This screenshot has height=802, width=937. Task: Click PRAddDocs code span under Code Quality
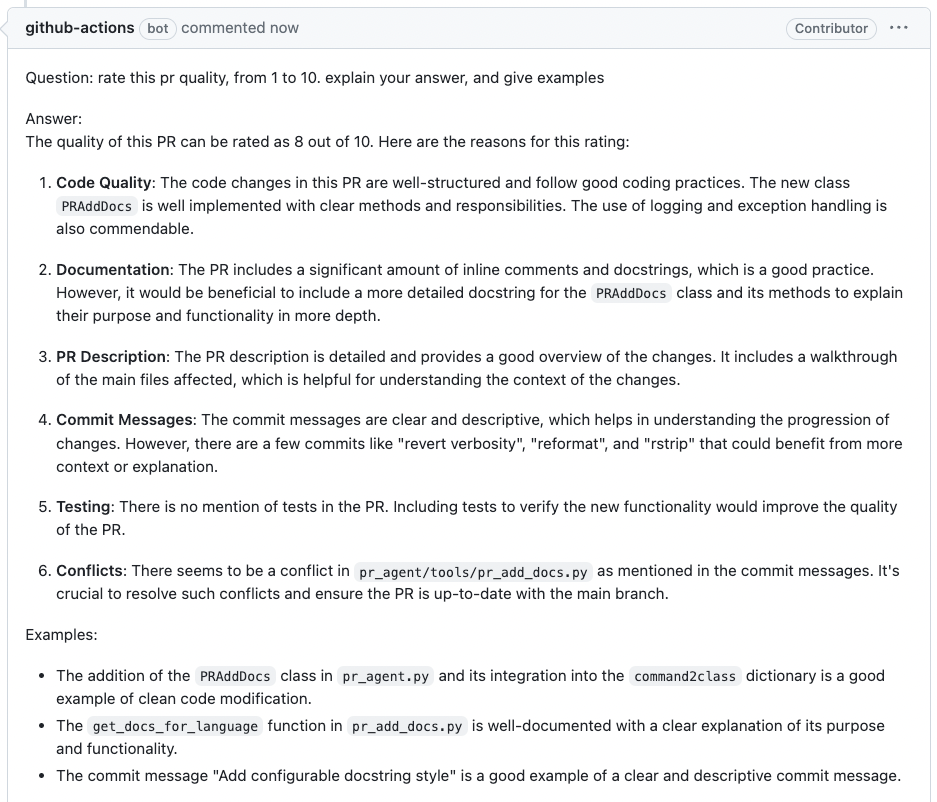tap(96, 207)
